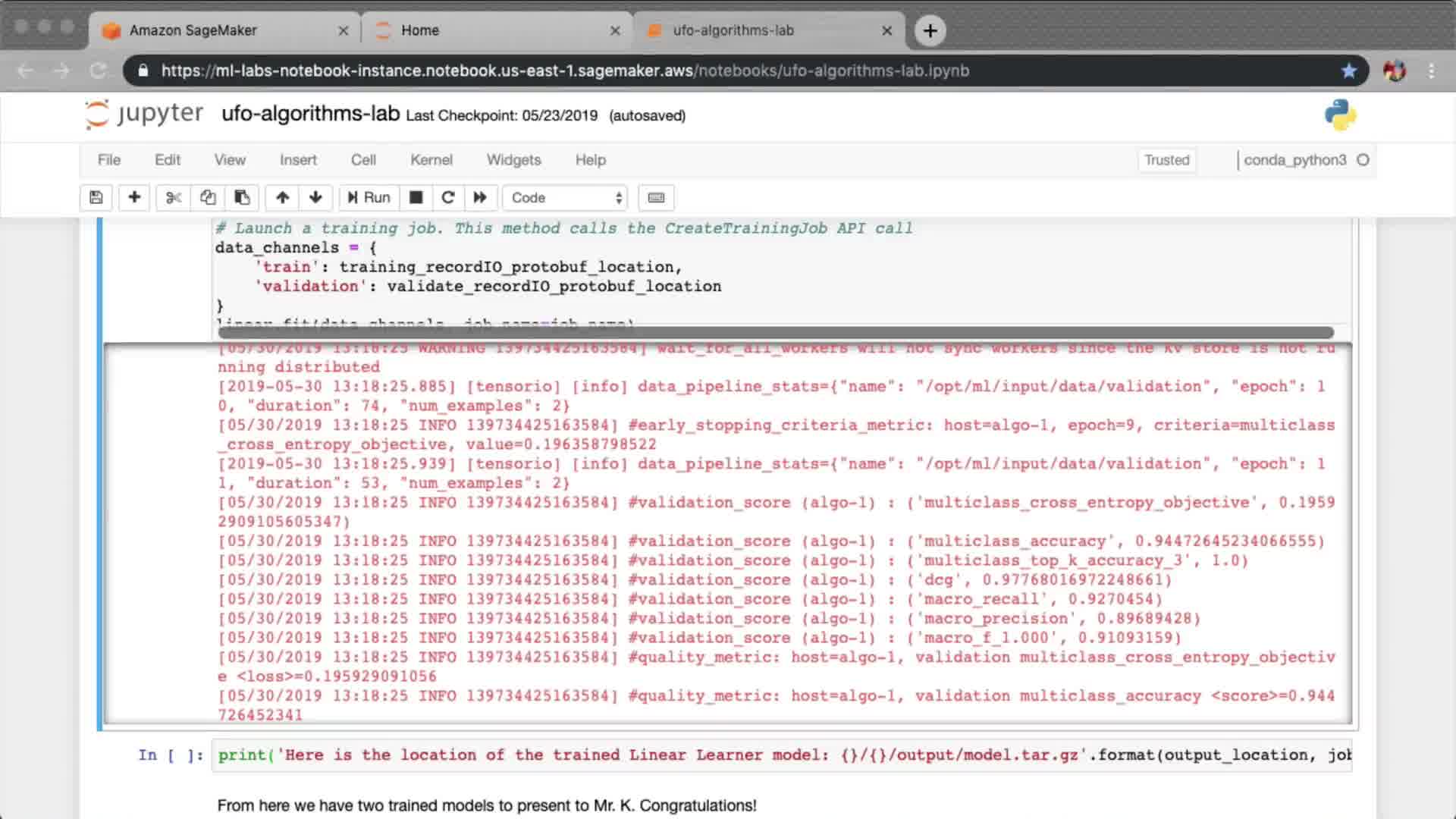This screenshot has height=819, width=1456.
Task: Insert a cell below with plus icon
Action: tap(134, 198)
